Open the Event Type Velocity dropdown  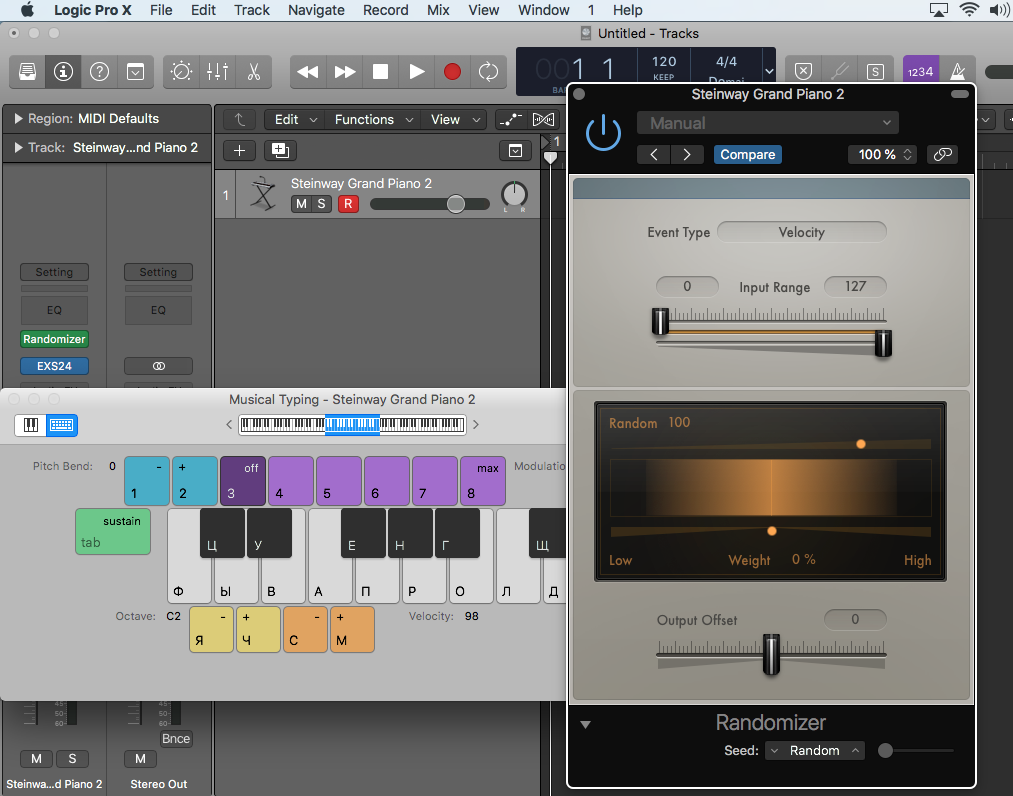point(801,233)
